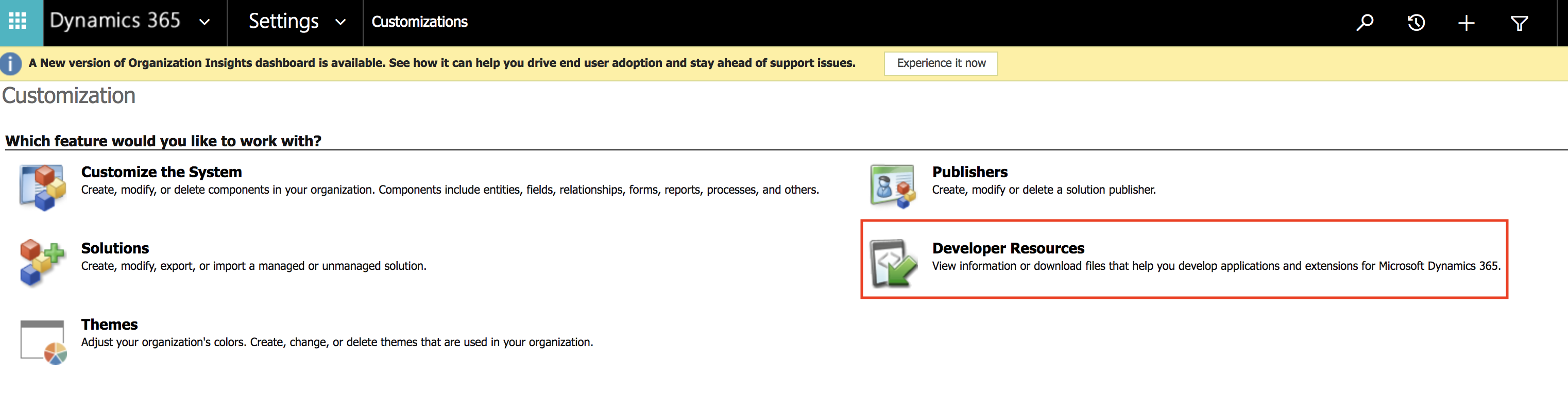The image size is (1568, 408).
Task: Open recently viewed history icon
Action: click(1416, 23)
